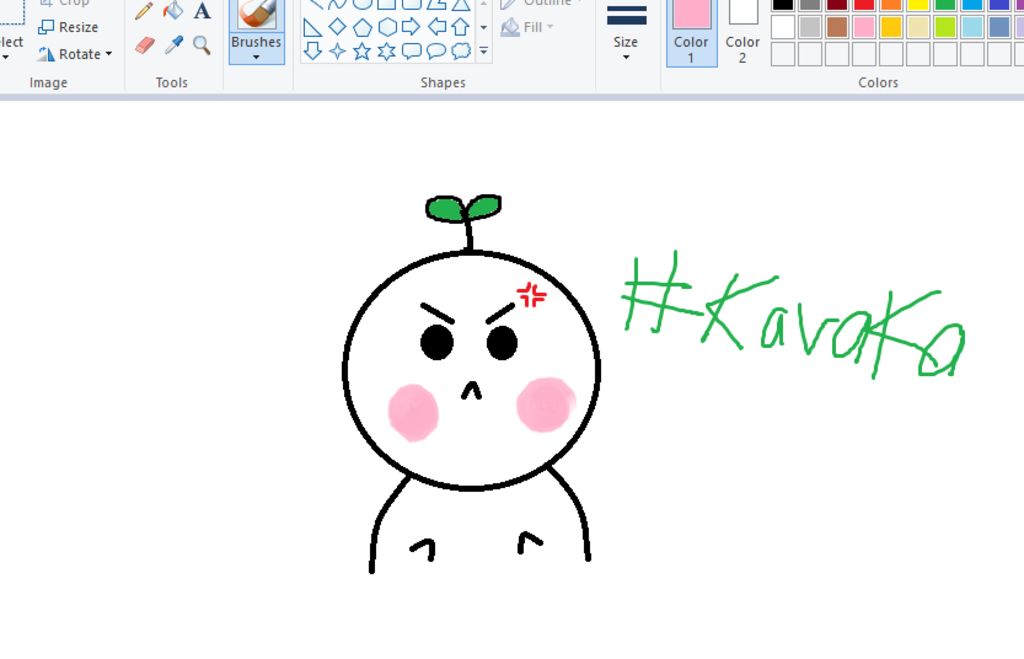Select the Fill with color bucket tool
The height and width of the screenshot is (659, 1024).
173,10
